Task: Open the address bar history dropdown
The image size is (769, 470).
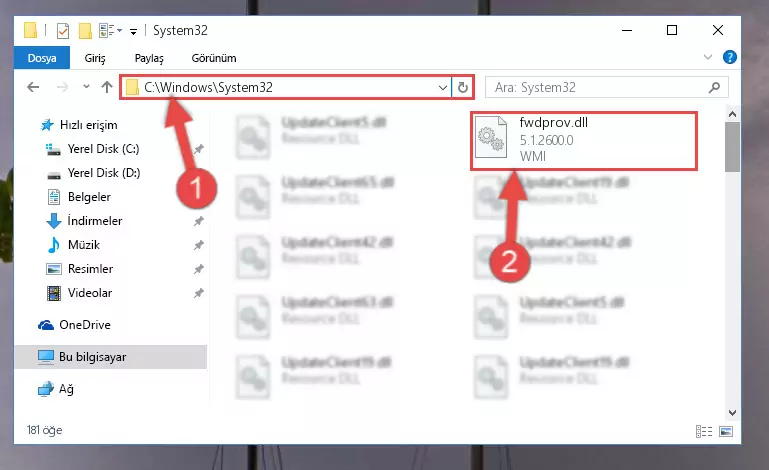Action: click(442, 87)
